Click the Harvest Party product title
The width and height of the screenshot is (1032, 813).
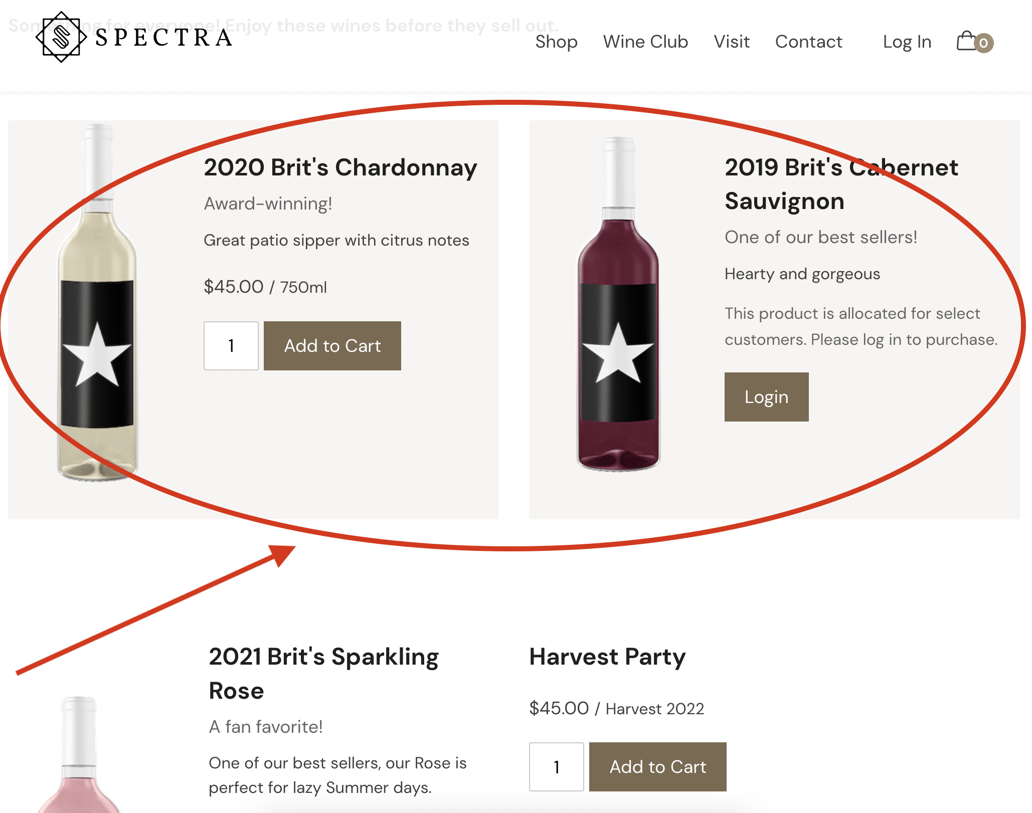607,657
